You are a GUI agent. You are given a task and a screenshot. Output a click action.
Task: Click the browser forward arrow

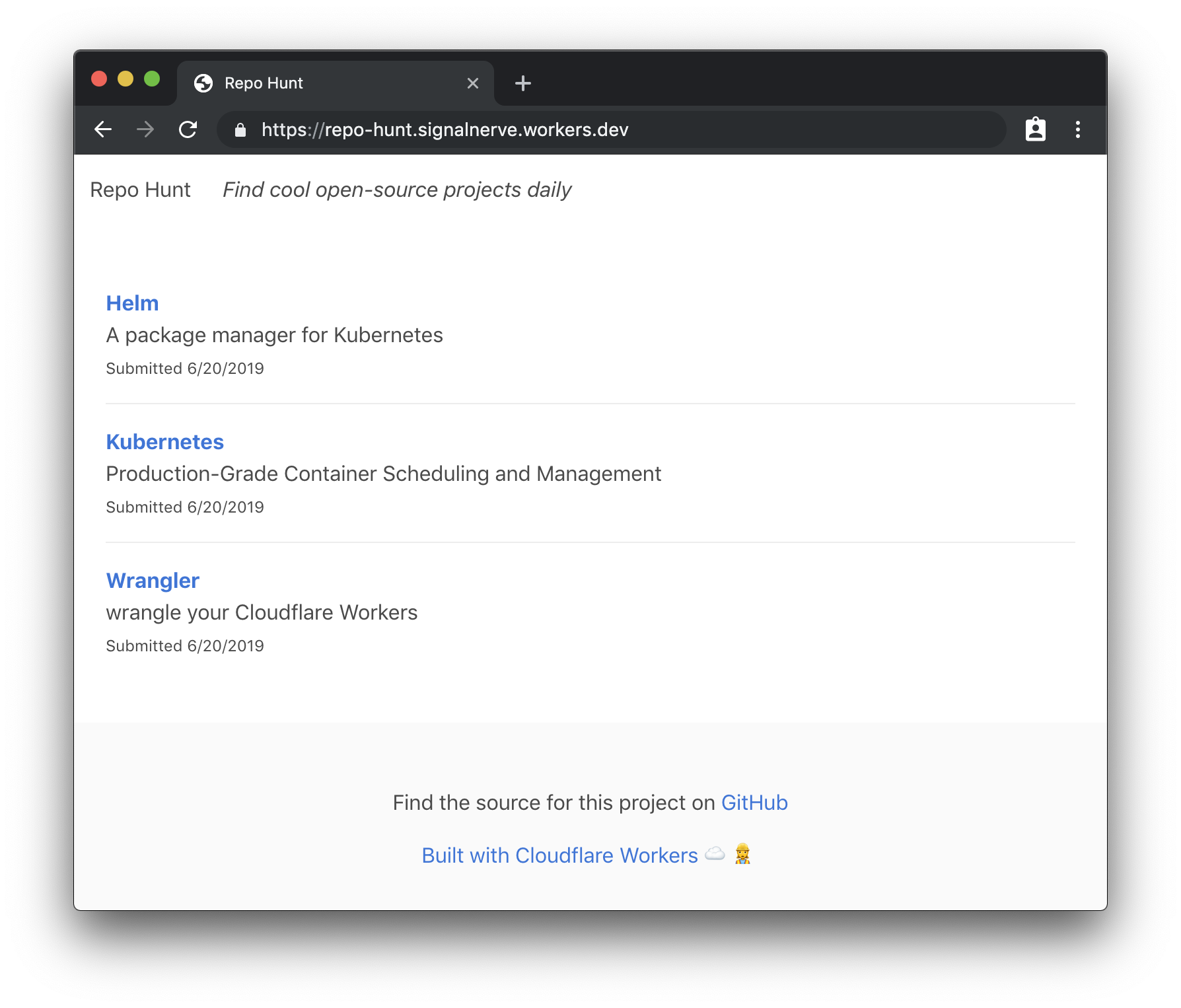145,129
